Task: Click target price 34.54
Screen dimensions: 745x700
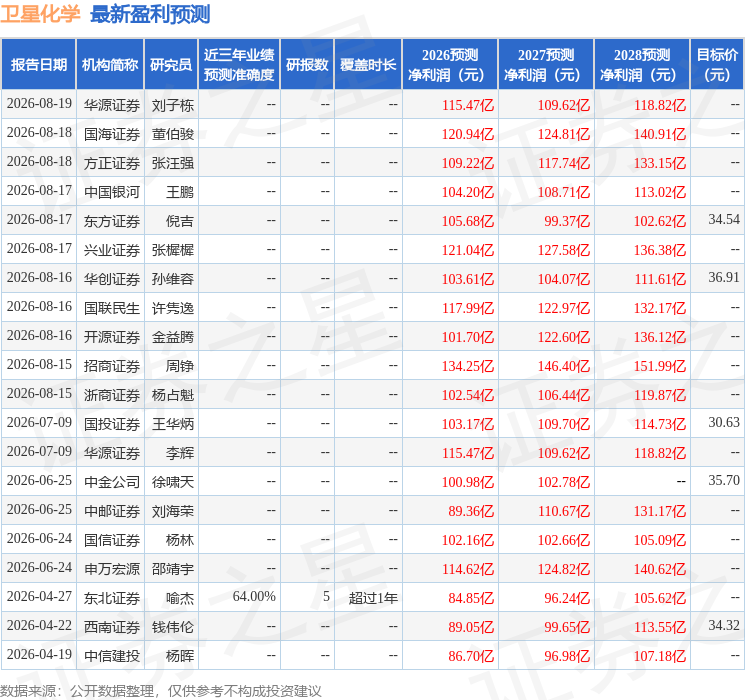Action: pos(724,219)
